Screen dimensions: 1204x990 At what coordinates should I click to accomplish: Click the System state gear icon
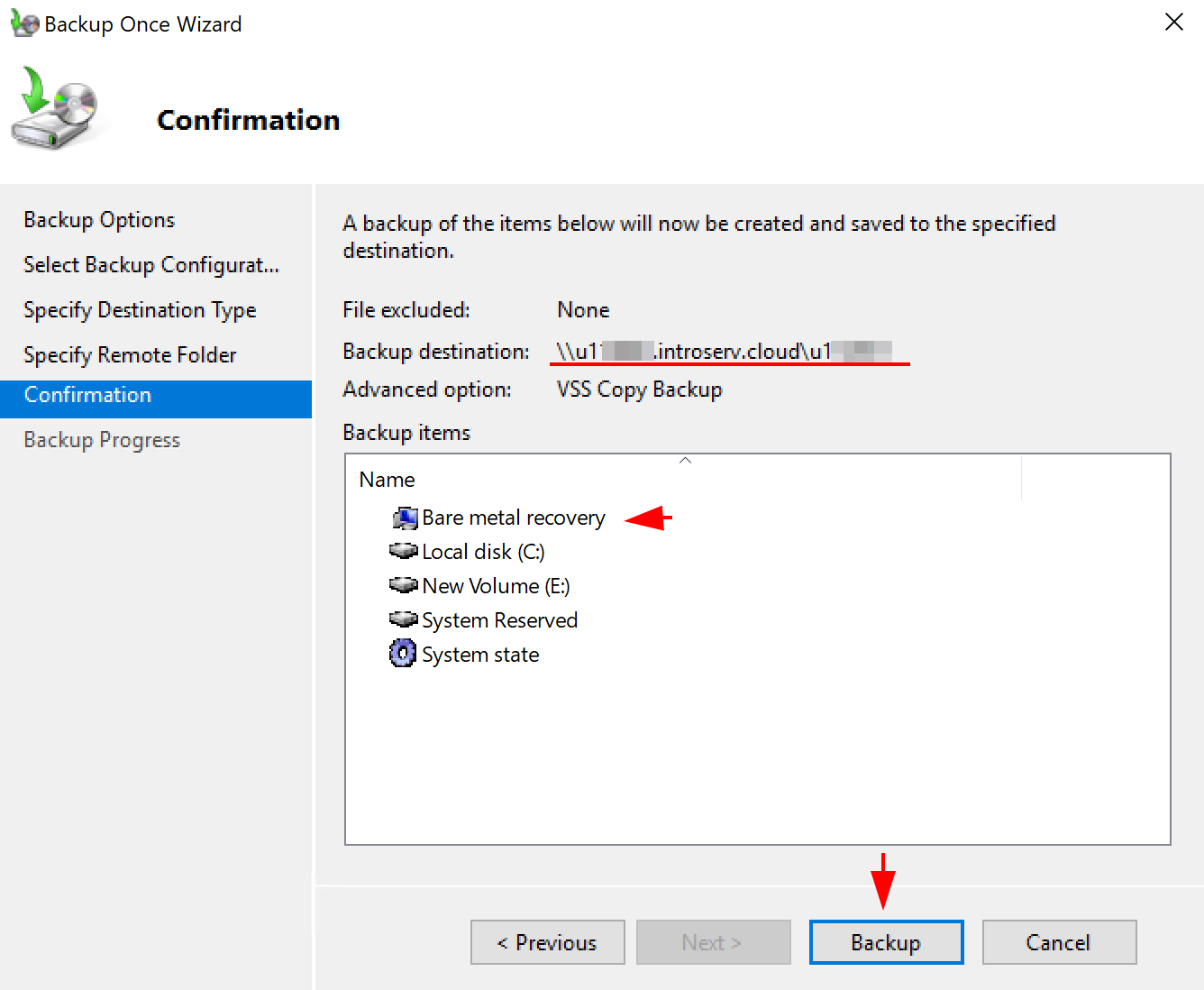[403, 654]
